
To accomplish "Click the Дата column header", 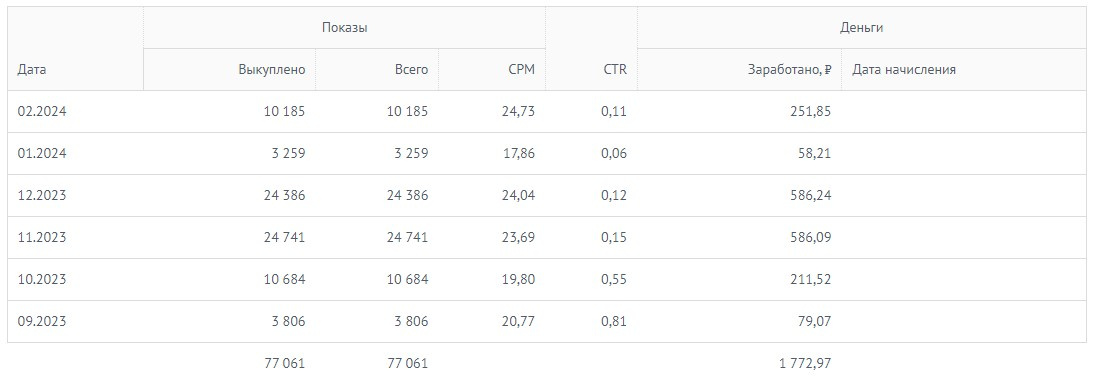I will 32,70.
